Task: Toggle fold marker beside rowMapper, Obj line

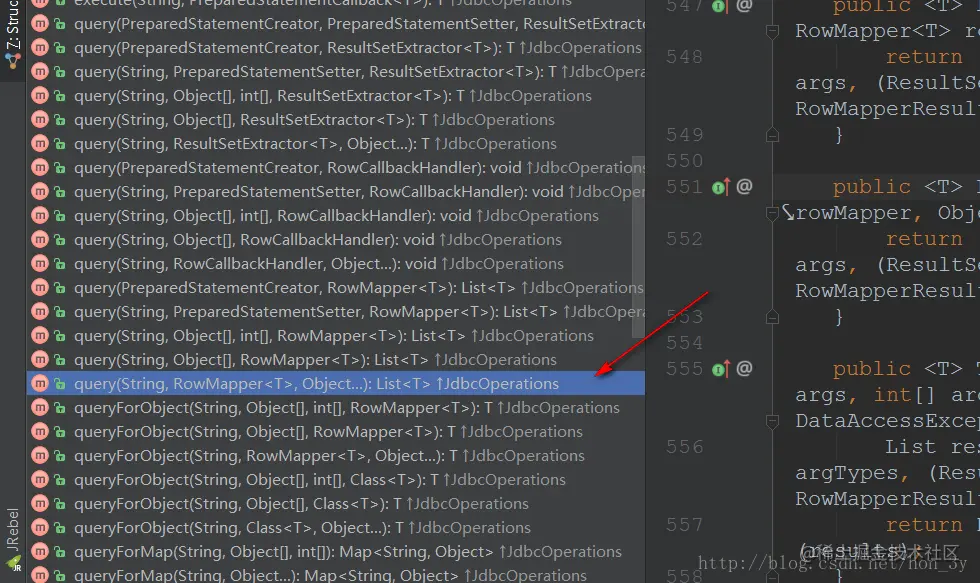Action: coord(772,214)
